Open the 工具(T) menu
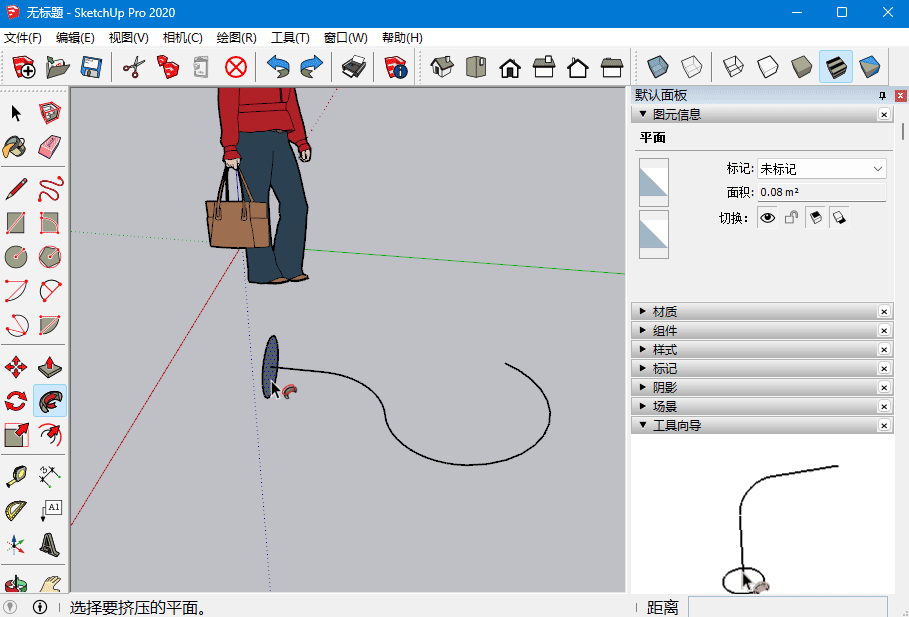The width and height of the screenshot is (909, 617). click(x=290, y=38)
